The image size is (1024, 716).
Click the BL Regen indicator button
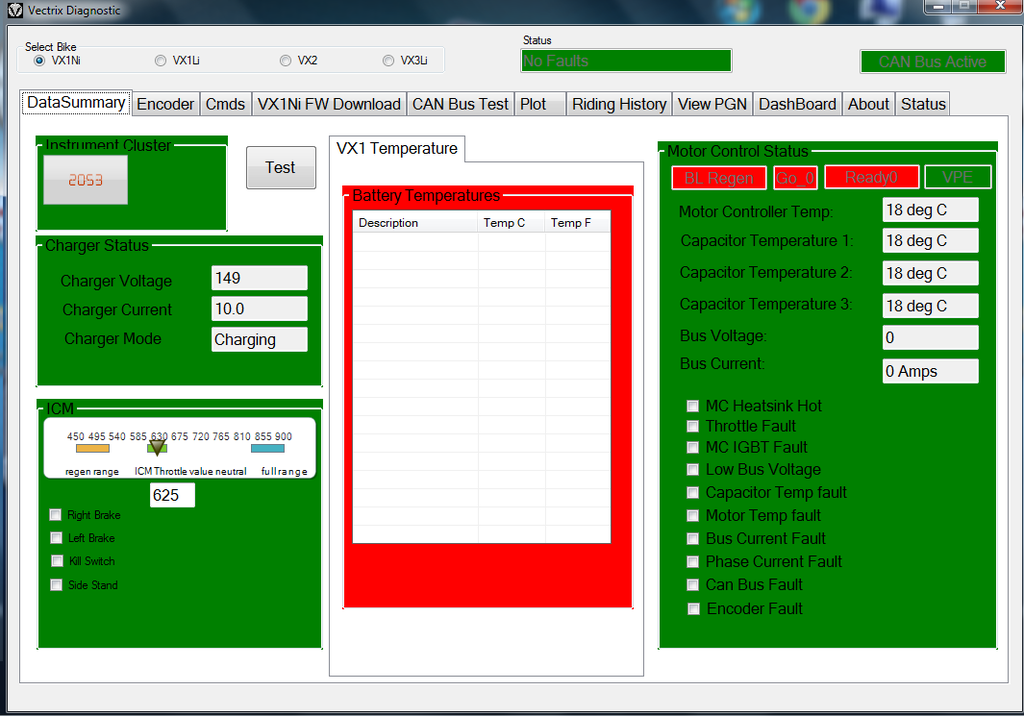[x=719, y=178]
